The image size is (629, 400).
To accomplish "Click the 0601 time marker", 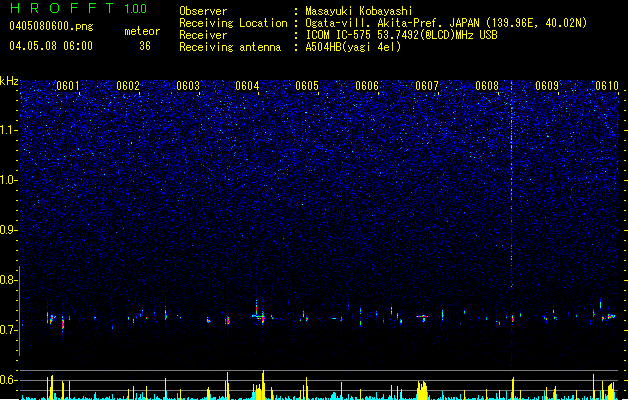I will coord(67,86).
